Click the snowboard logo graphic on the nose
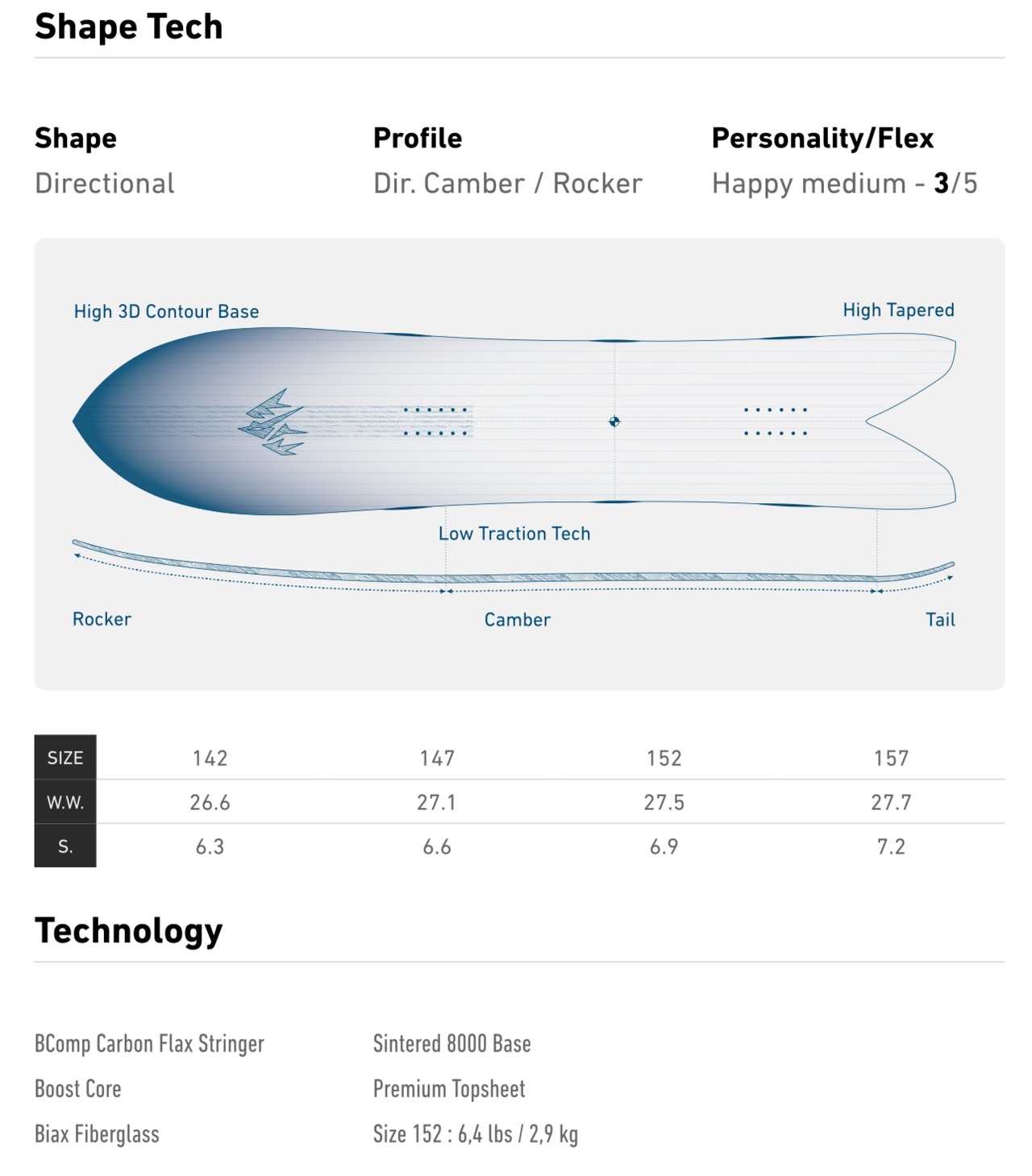The image size is (1032, 1176). (x=273, y=422)
